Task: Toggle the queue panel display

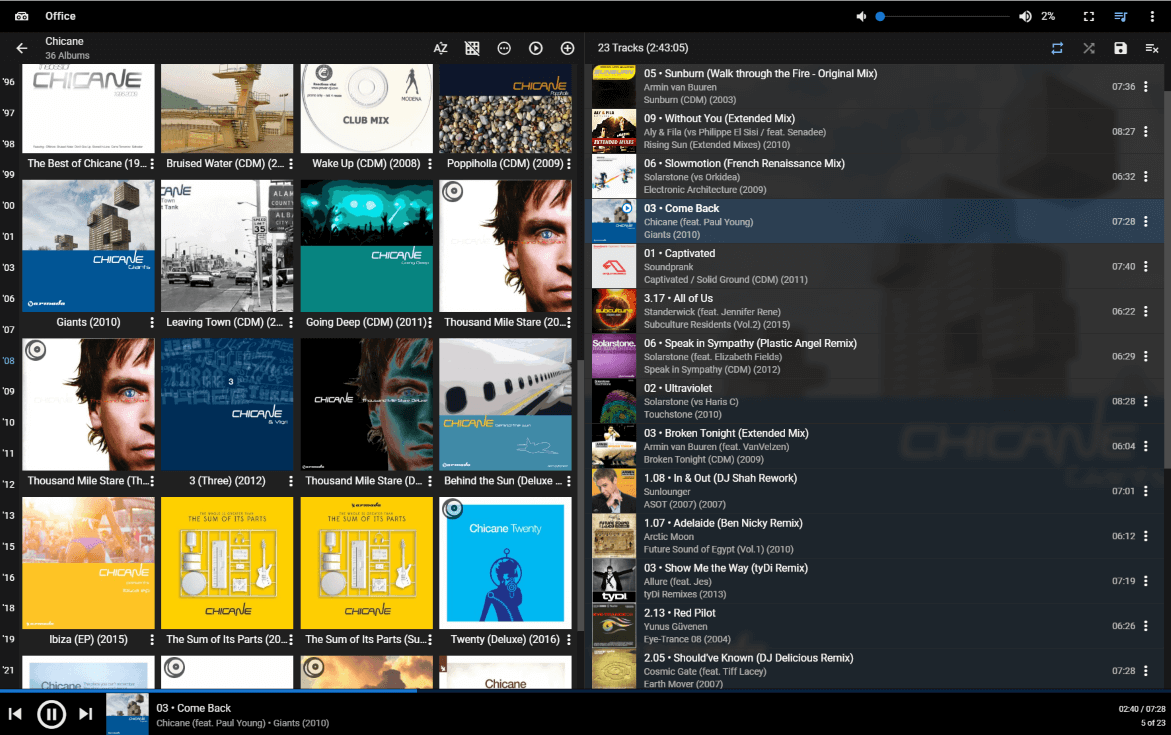Action: click(1120, 16)
